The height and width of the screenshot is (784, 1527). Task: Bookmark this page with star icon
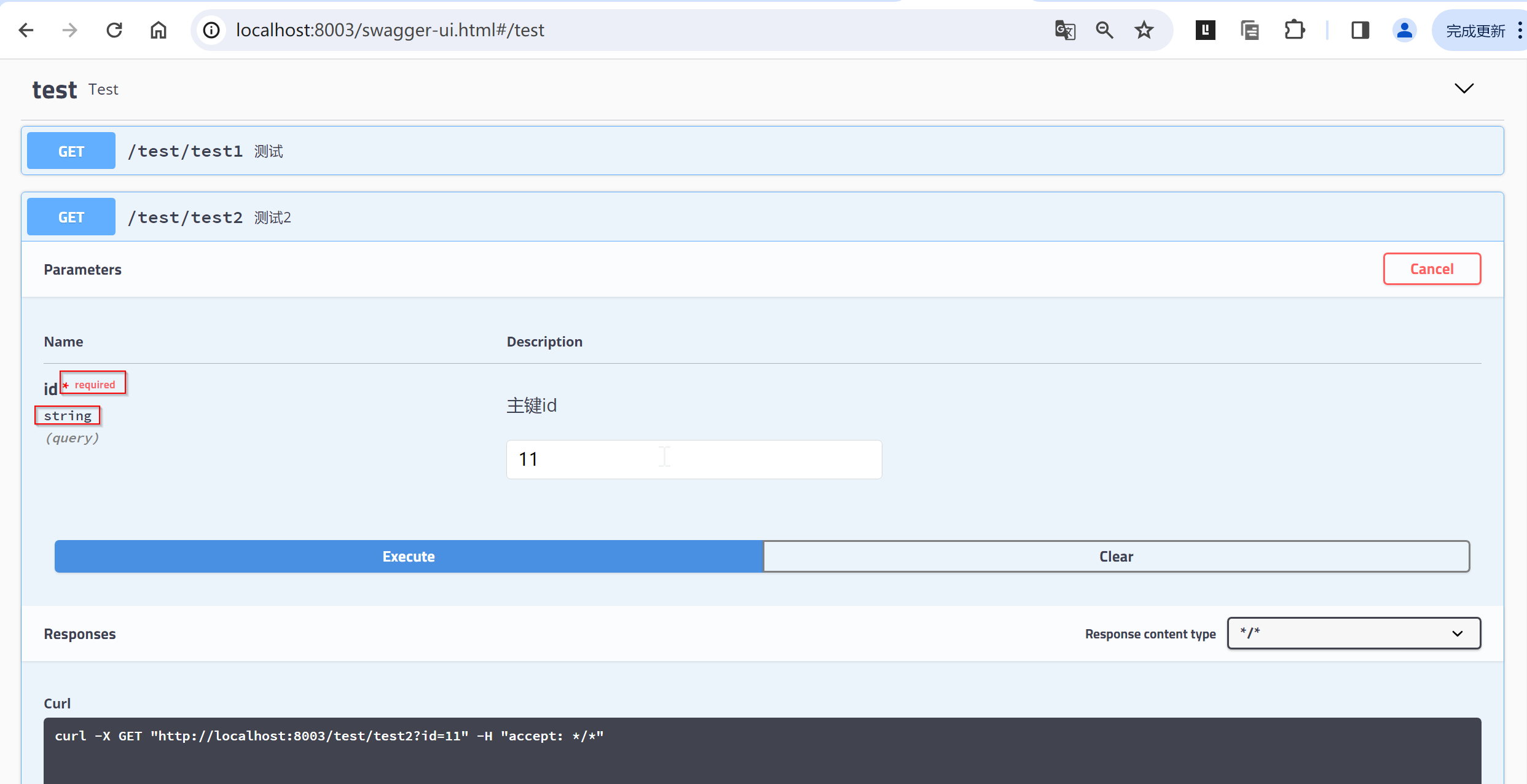(x=1144, y=30)
